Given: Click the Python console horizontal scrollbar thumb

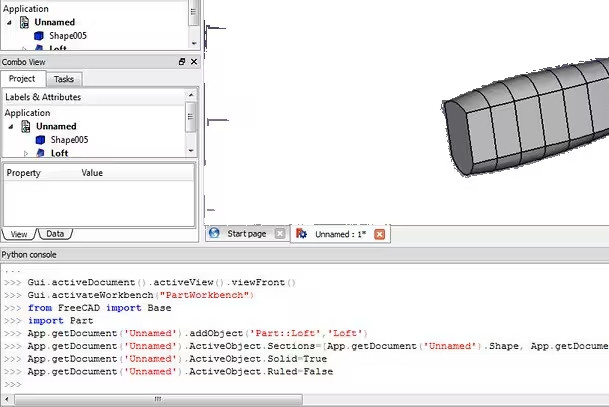Looking at the screenshot, I should pos(158,399).
